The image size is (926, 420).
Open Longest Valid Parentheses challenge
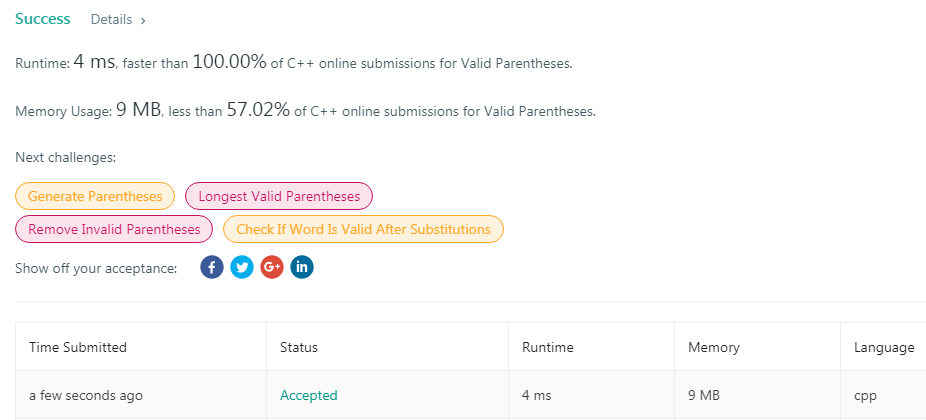point(279,196)
